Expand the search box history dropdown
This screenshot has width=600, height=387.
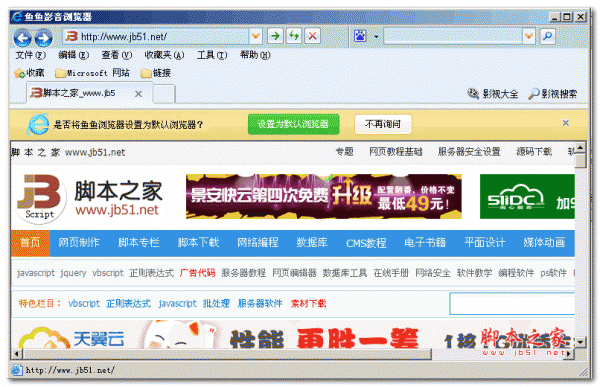tap(529, 36)
